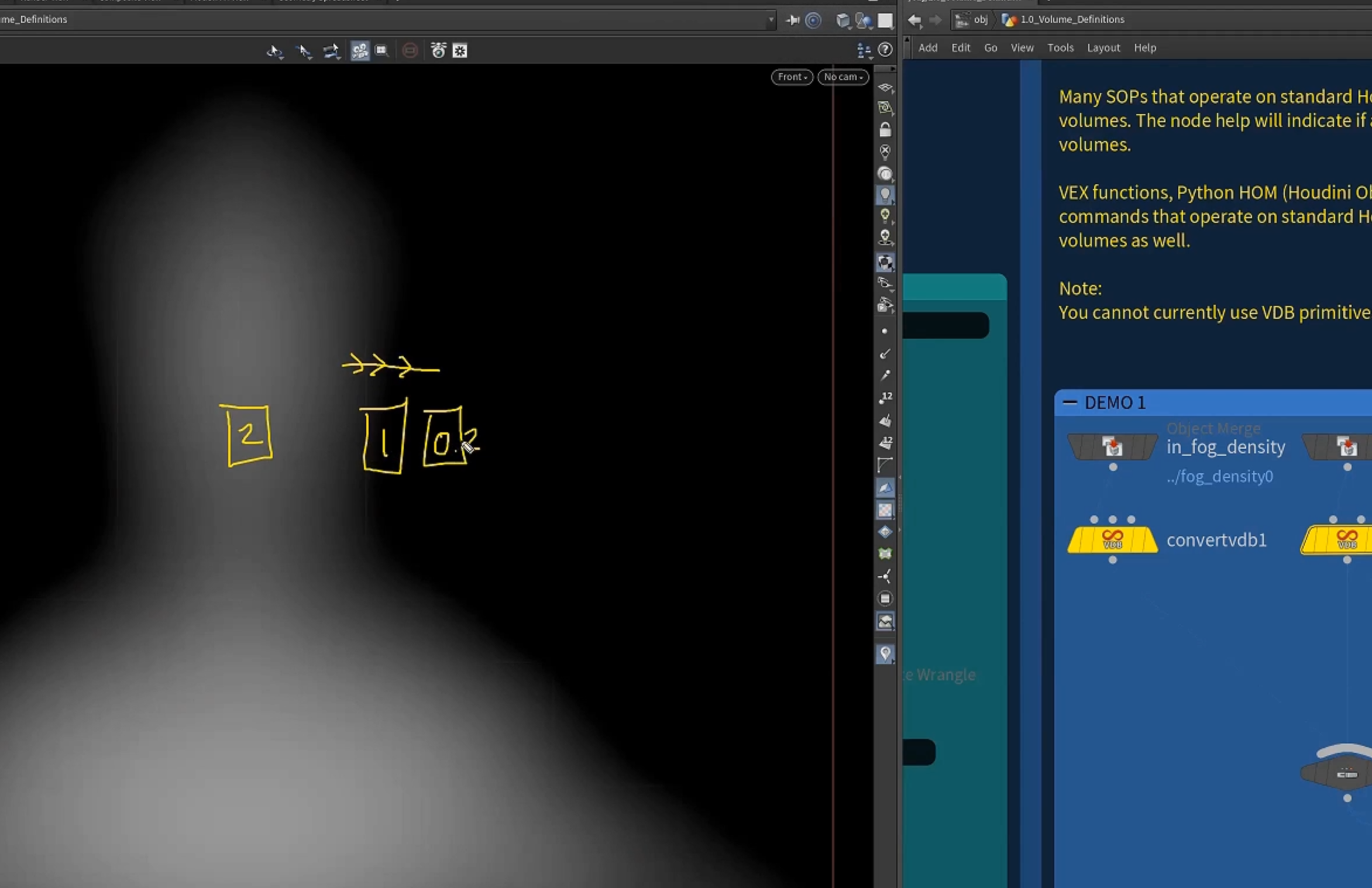The width and height of the screenshot is (1372, 888).
Task: Click the pin network path icon
Action: (x=793, y=20)
